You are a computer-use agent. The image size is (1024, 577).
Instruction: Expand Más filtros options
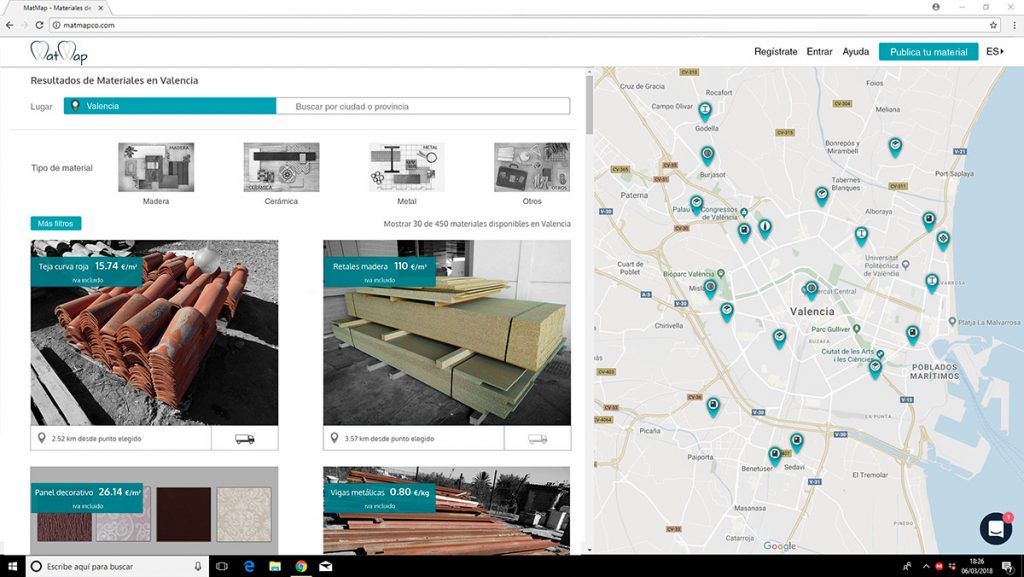56,223
